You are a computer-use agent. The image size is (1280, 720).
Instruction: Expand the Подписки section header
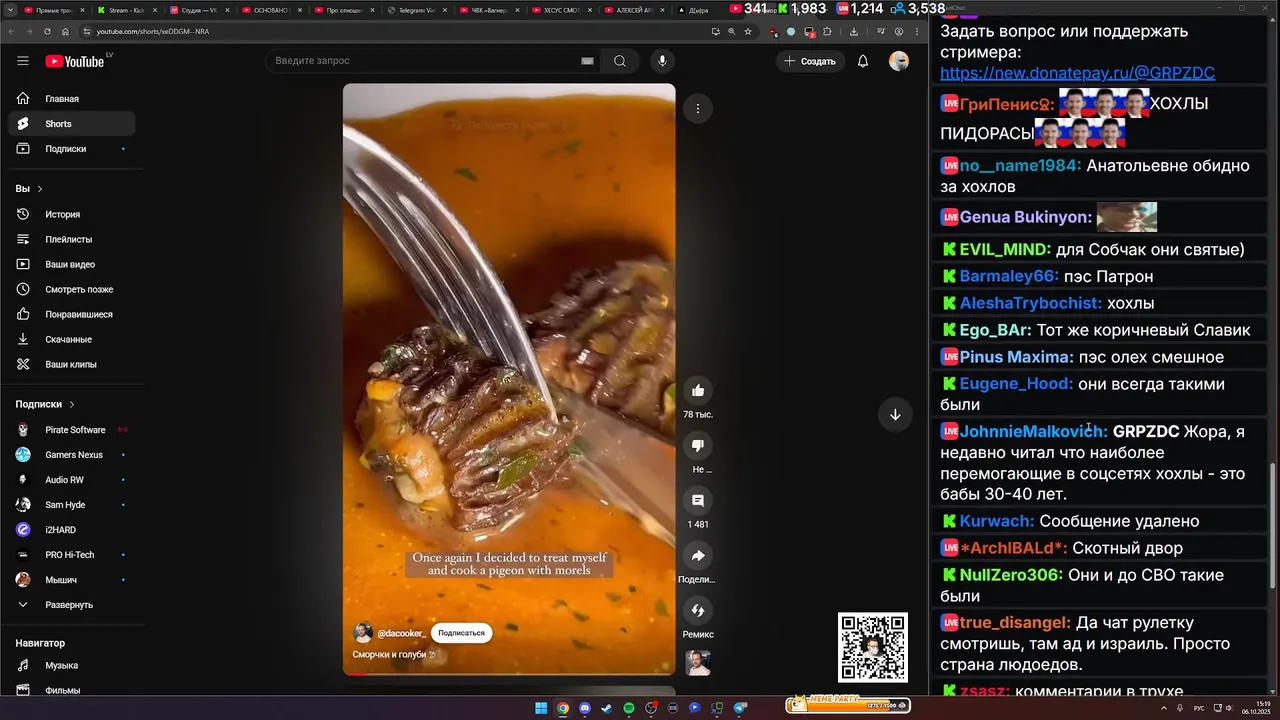point(45,404)
